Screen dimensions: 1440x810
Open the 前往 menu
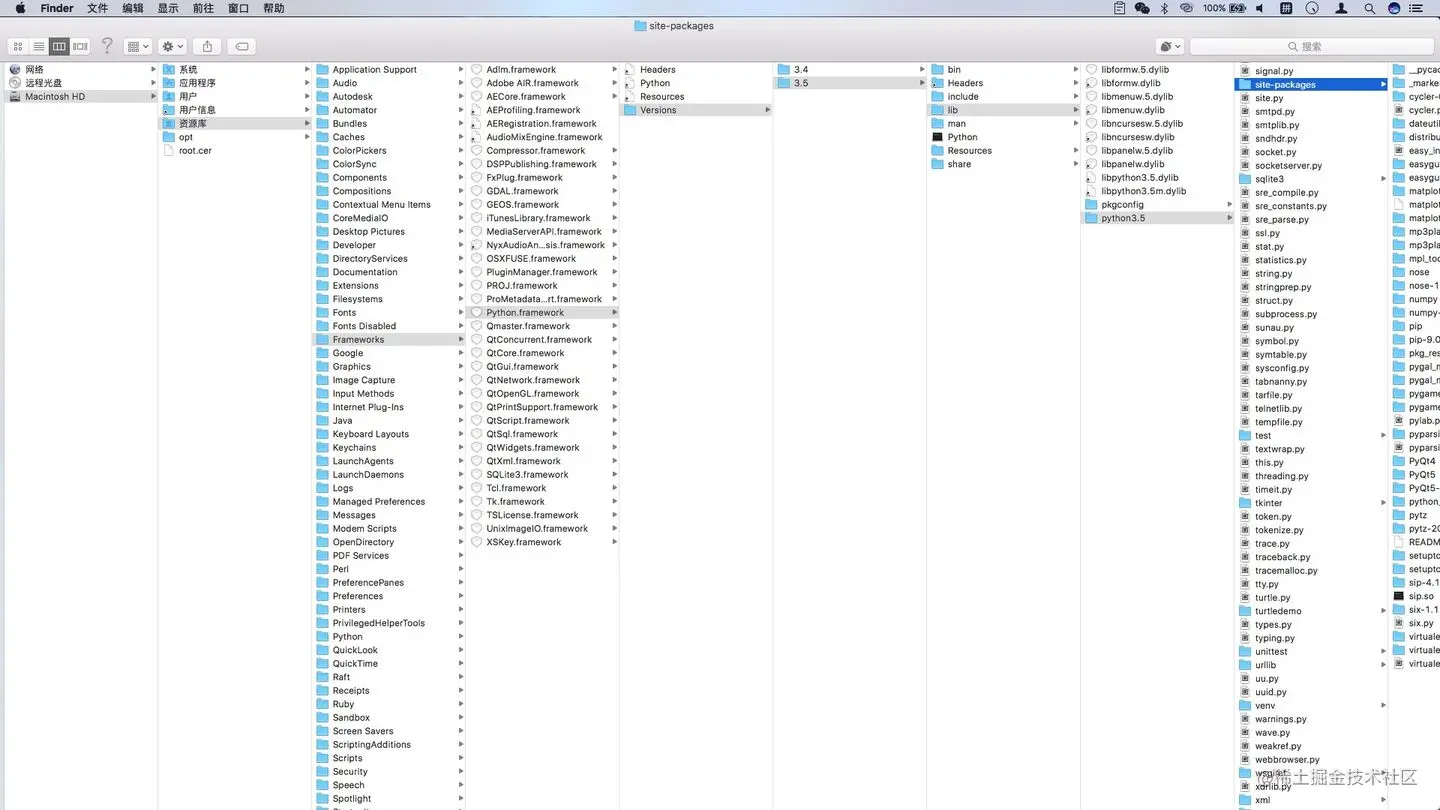pos(203,8)
